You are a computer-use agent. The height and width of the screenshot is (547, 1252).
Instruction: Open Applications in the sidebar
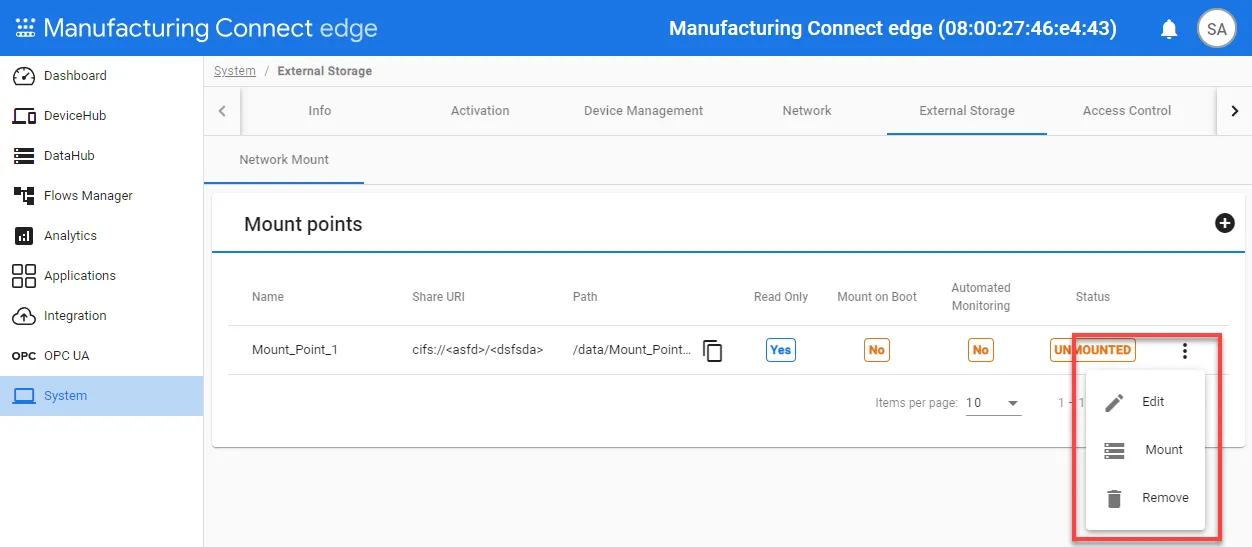(x=80, y=276)
